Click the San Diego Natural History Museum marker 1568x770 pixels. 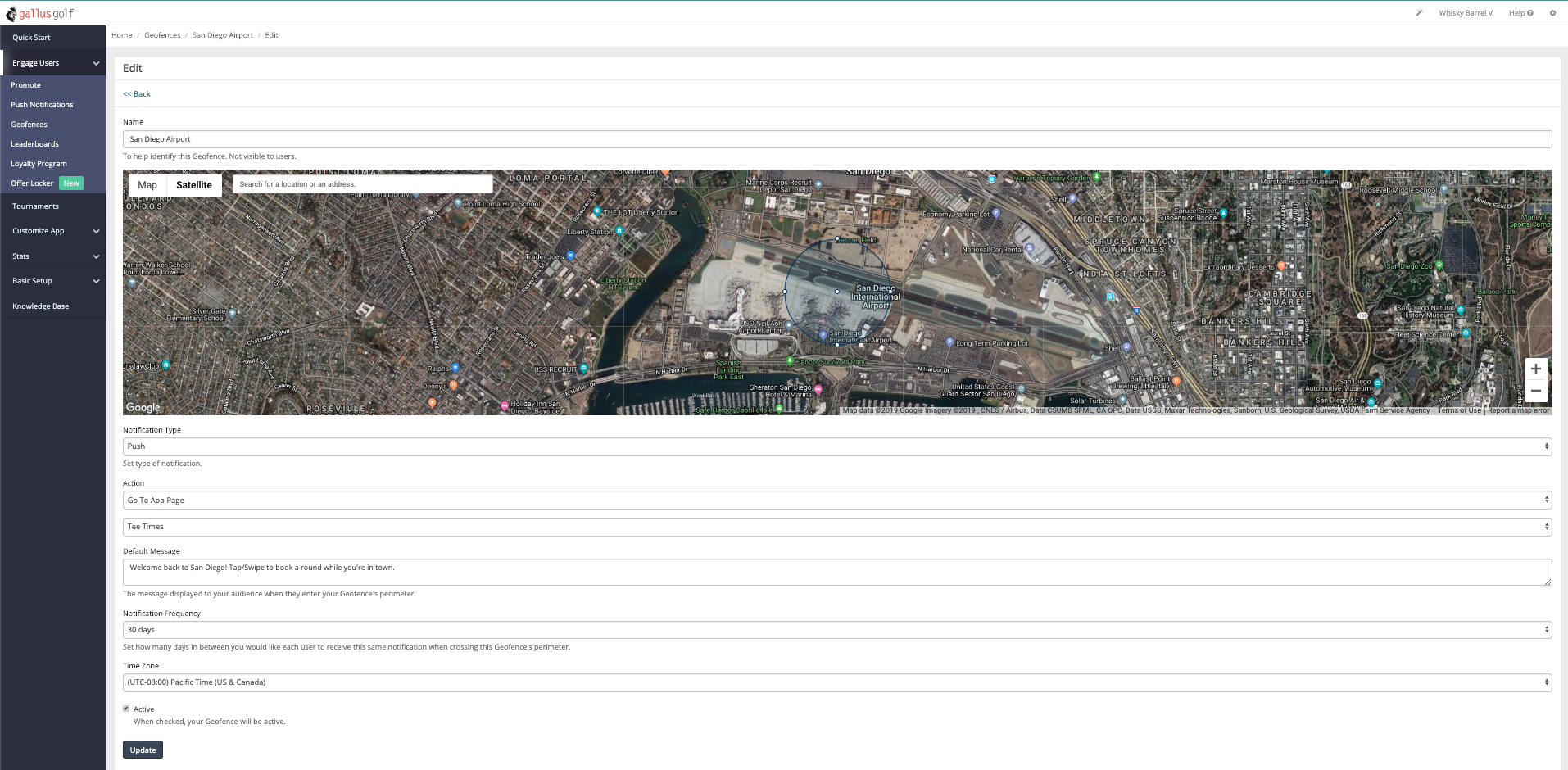1460,310
